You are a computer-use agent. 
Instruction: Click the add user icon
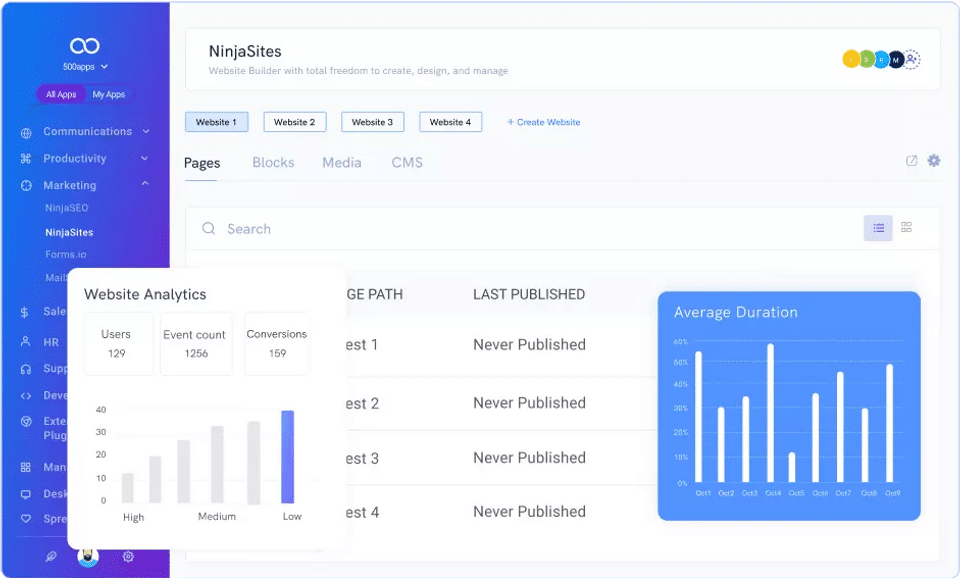pos(912,59)
